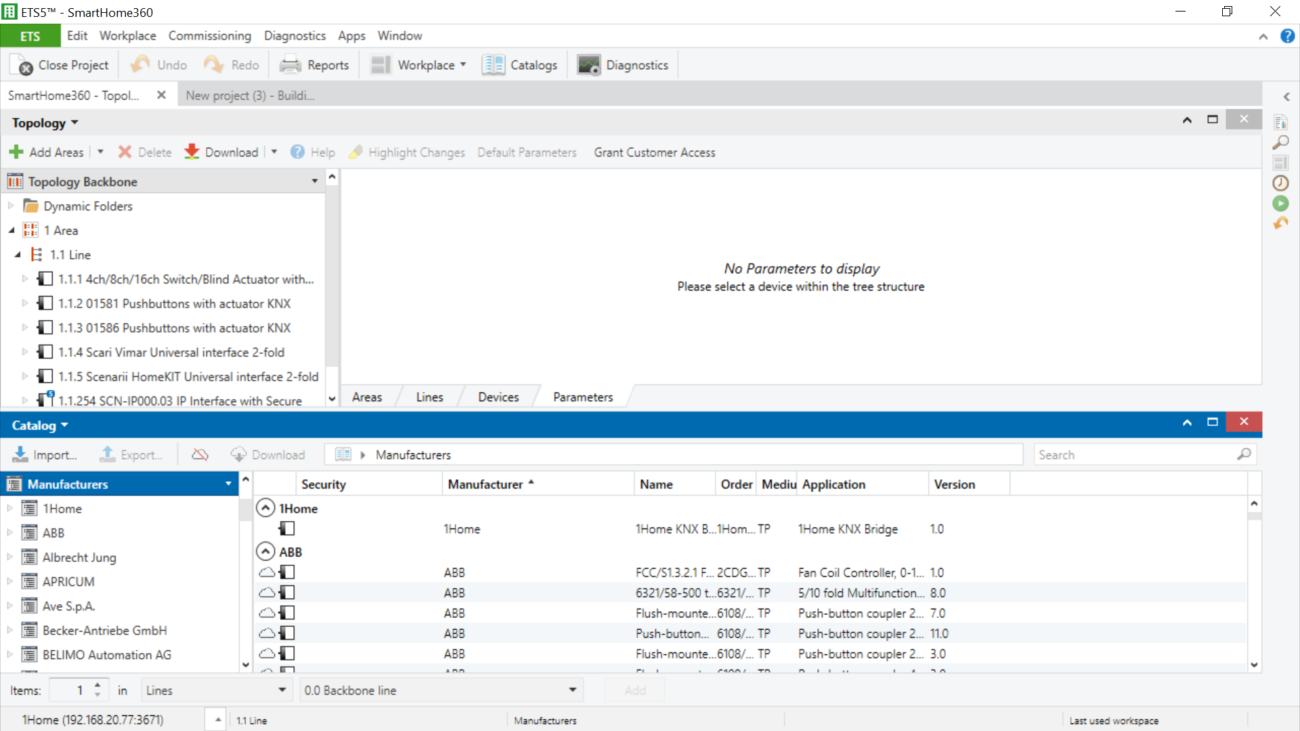
Task: Click the Import icon in Catalog
Action: click(x=20, y=454)
